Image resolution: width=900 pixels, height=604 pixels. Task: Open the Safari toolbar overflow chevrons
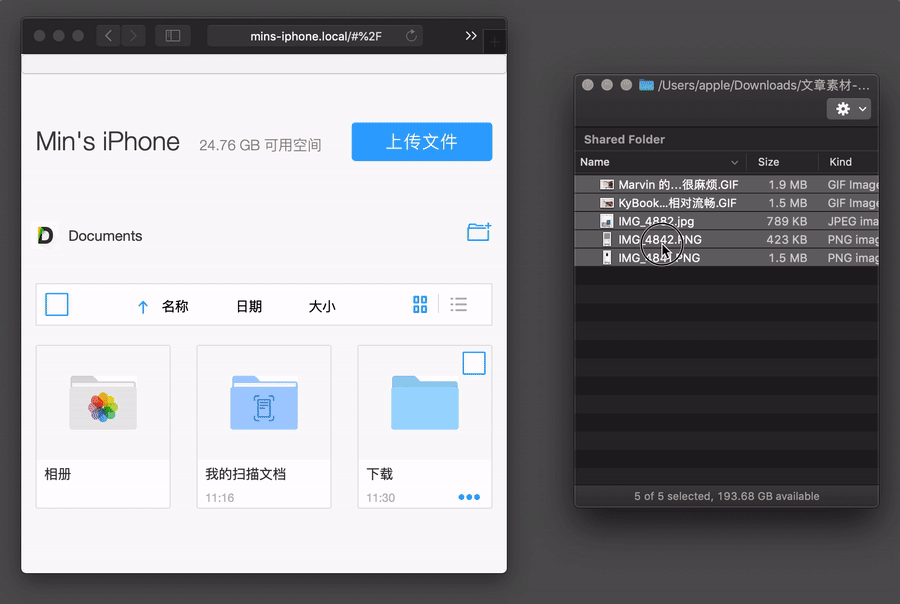[471, 36]
